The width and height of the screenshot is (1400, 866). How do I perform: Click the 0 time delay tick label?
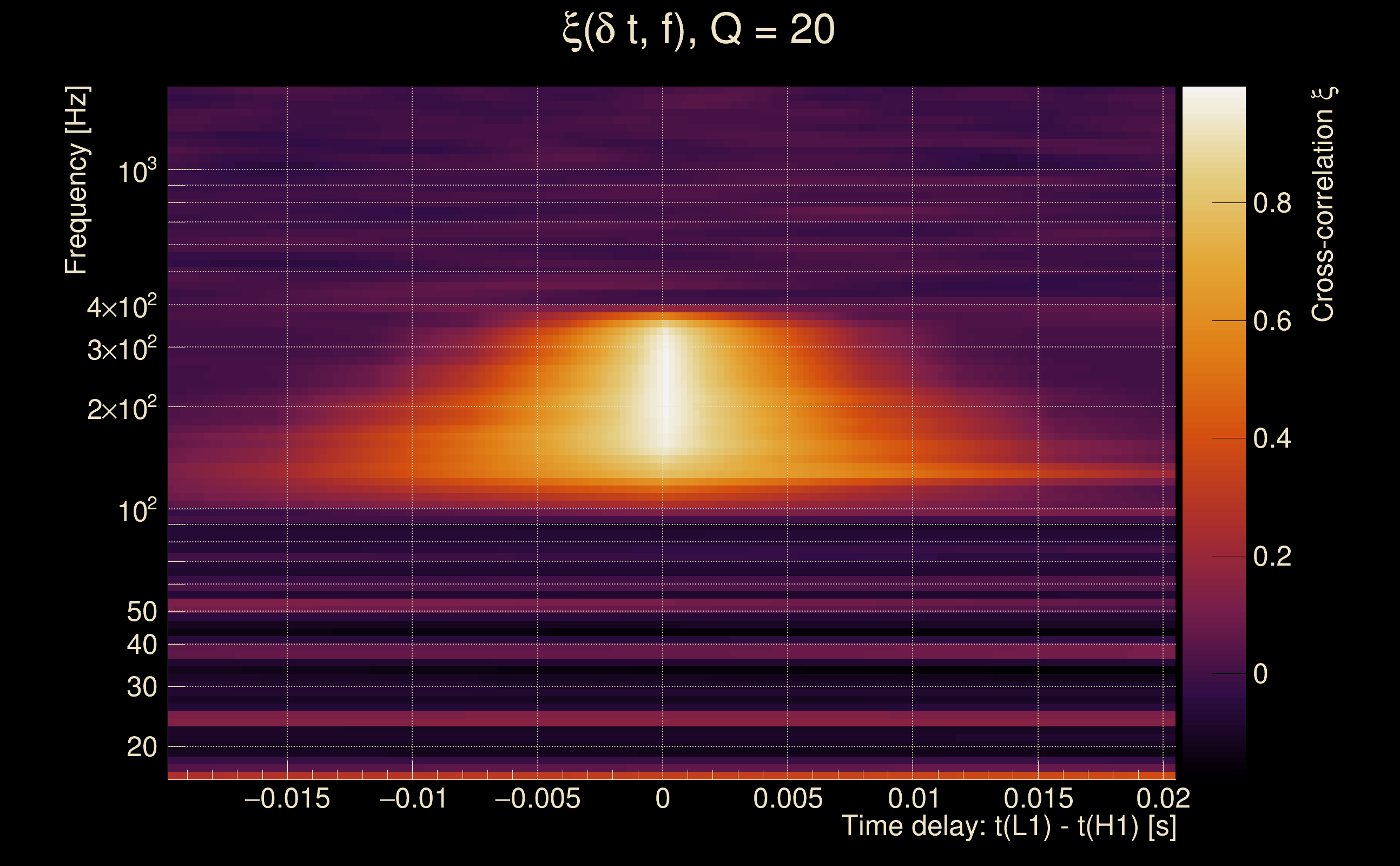662,799
